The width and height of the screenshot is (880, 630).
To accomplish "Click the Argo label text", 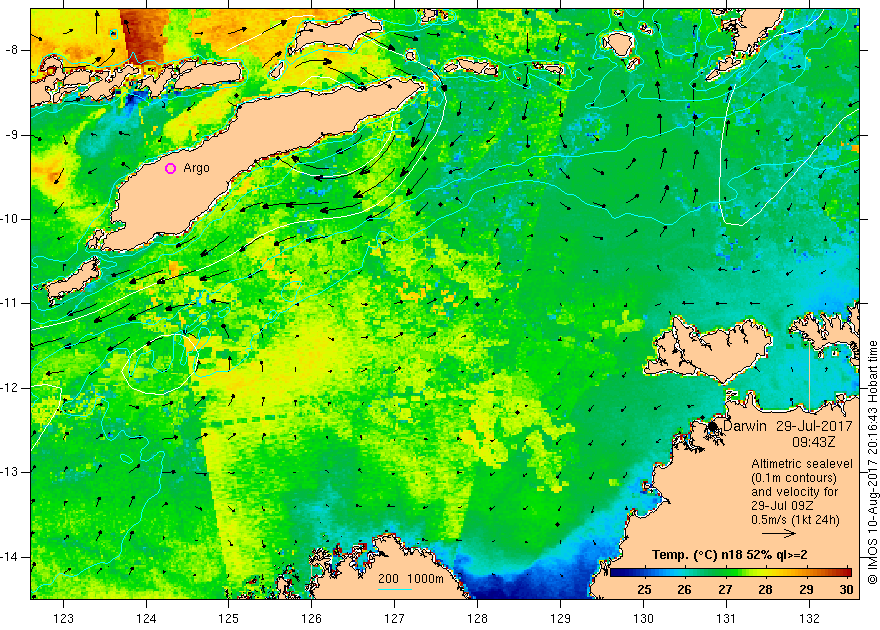I will point(196,168).
